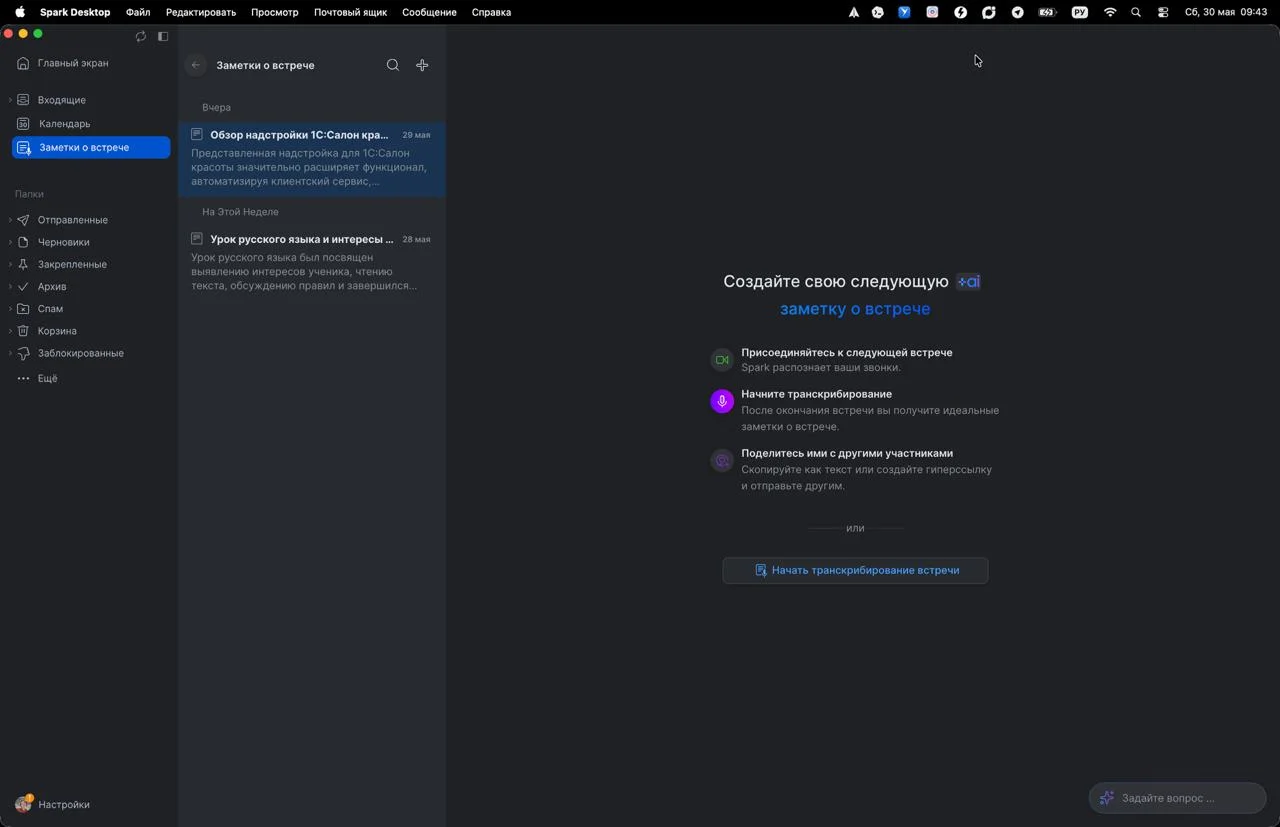Image resolution: width=1280 pixels, height=827 pixels.
Task: Click the Отправленные paper plane icon
Action: click(23, 220)
